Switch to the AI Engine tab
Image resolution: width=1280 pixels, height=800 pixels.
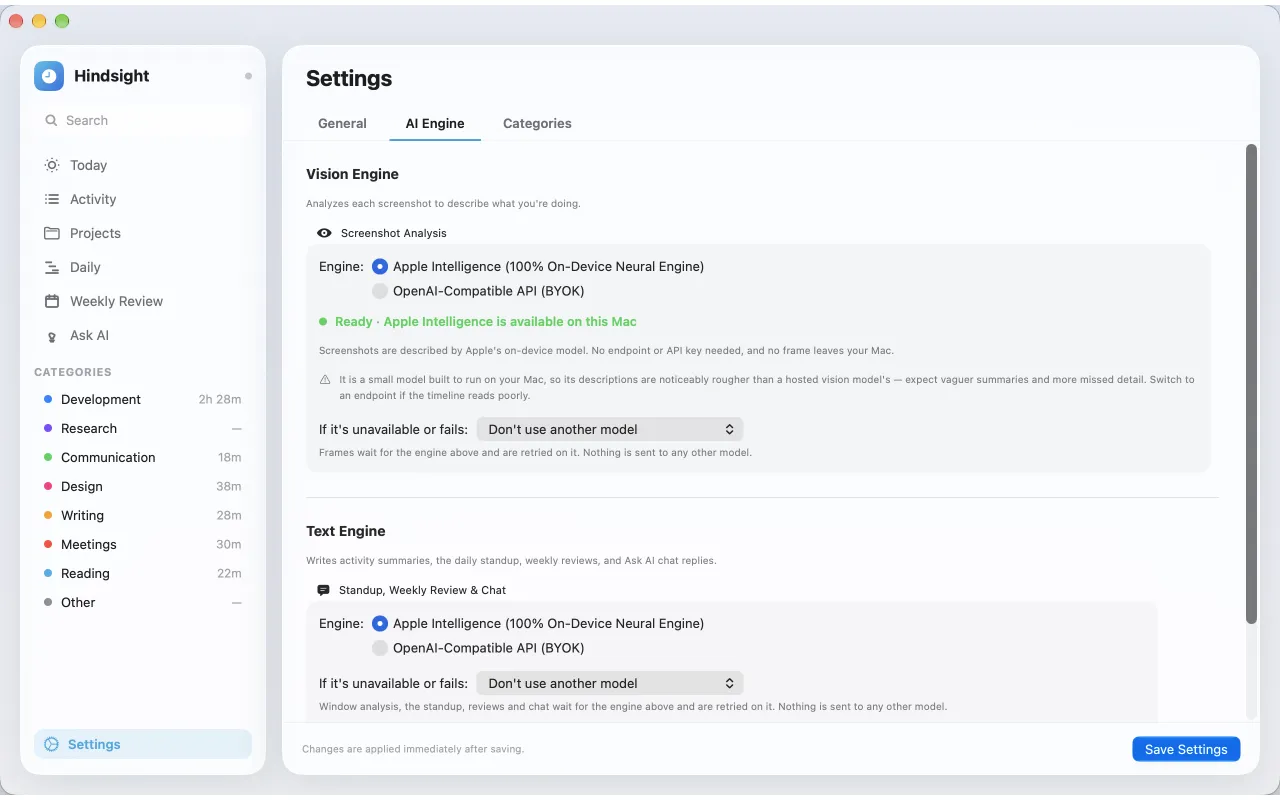(435, 123)
